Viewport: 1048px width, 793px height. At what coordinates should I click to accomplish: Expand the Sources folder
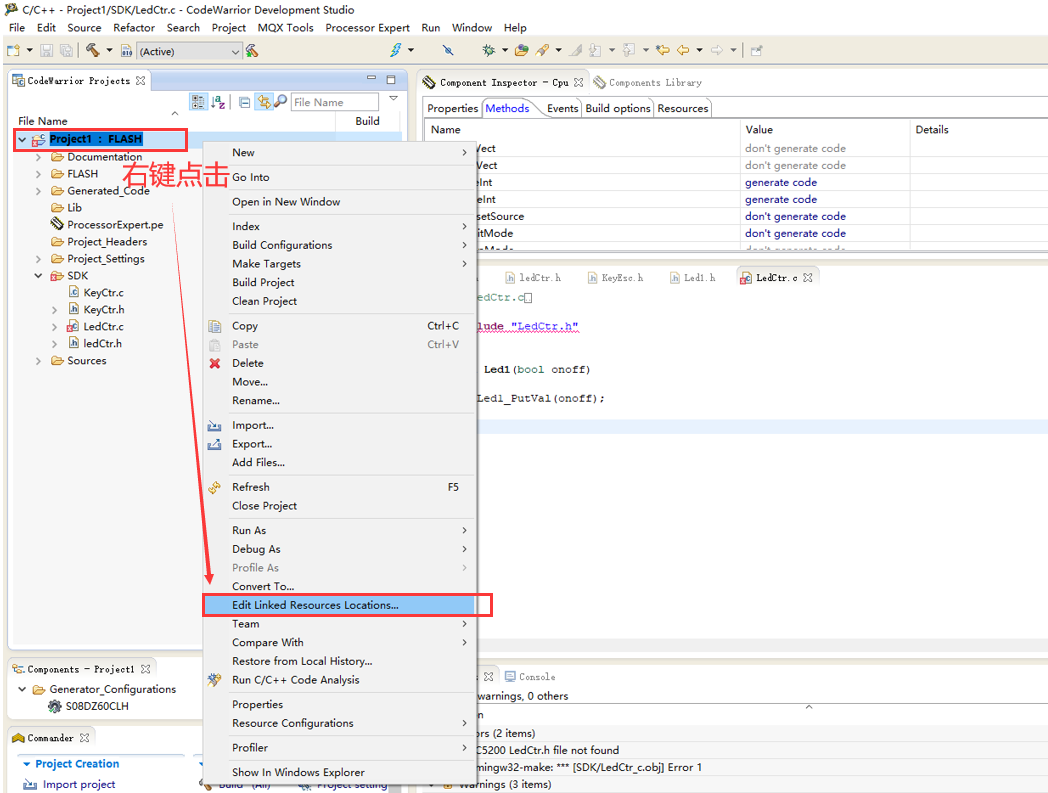(x=38, y=361)
